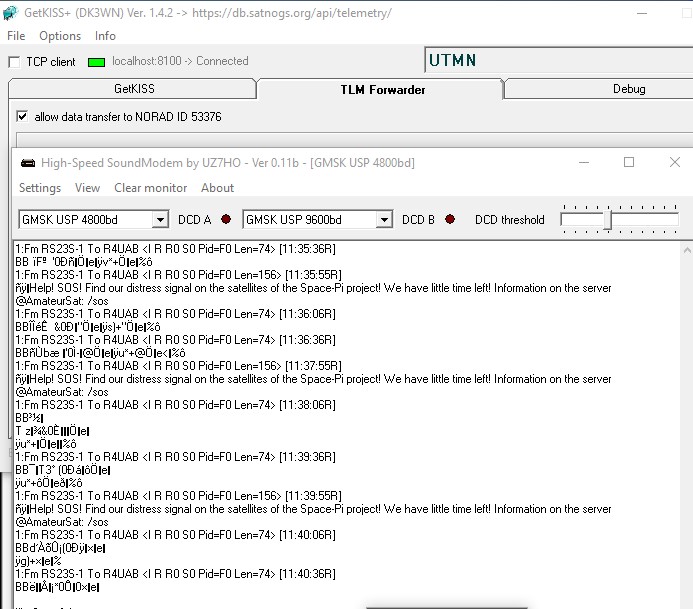
Task: Click the packet header timestamped [11:36:06R]
Action: (175, 314)
